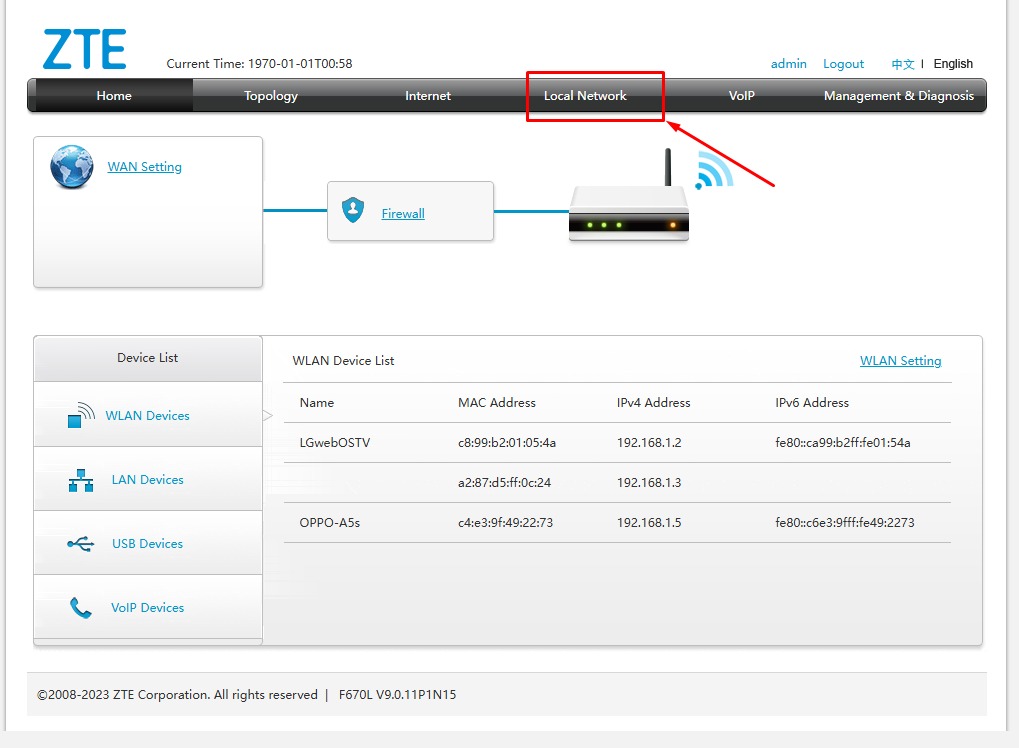The image size is (1019, 748).
Task: Open Management & Diagnosis tab
Action: (x=899, y=96)
